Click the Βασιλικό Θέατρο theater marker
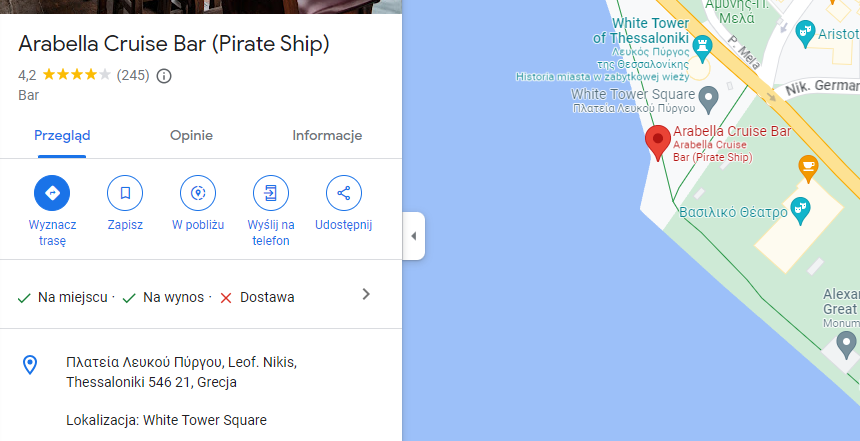This screenshot has width=860, height=441. point(800,209)
